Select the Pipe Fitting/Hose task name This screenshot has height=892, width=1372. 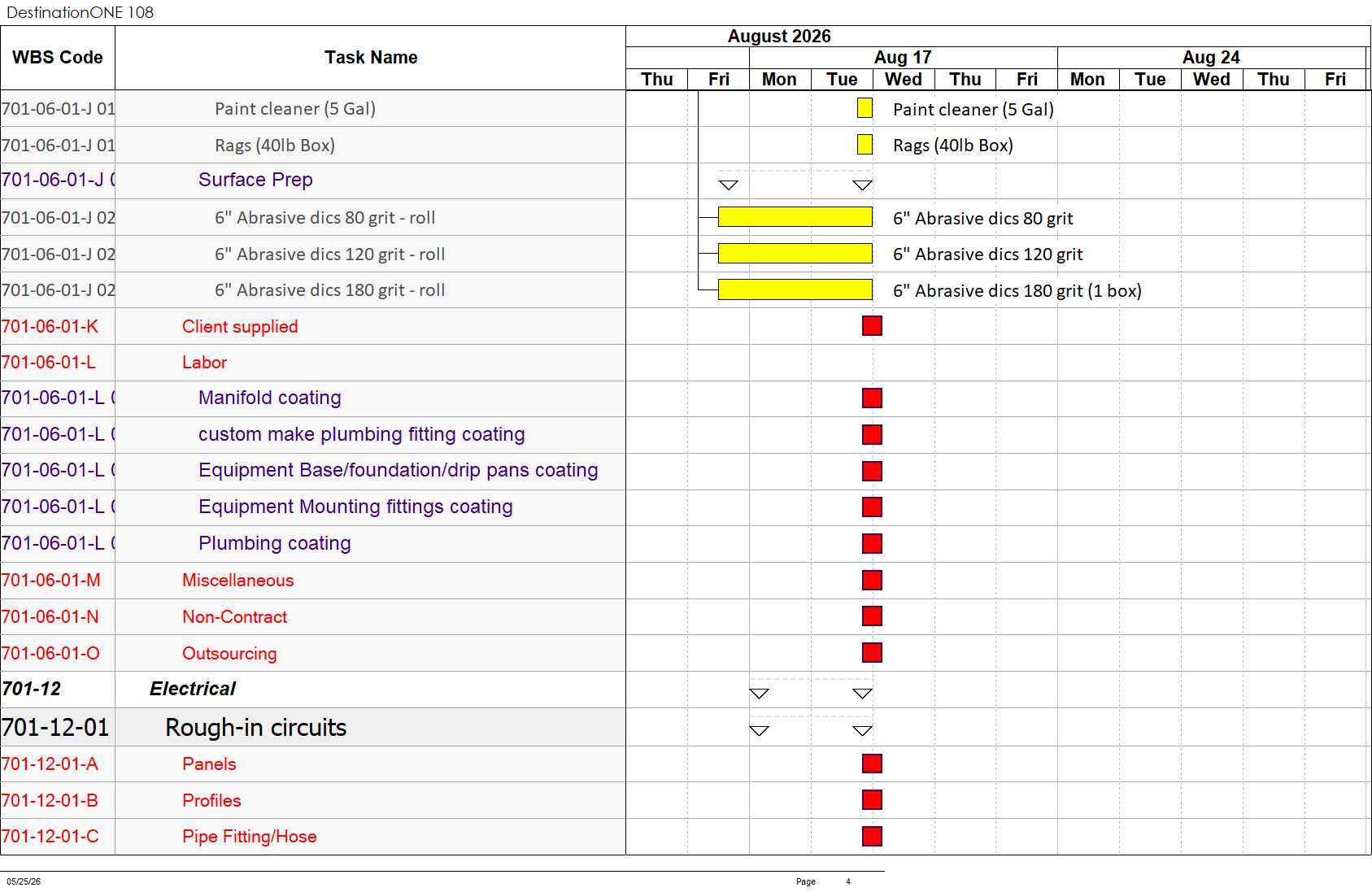click(371, 837)
